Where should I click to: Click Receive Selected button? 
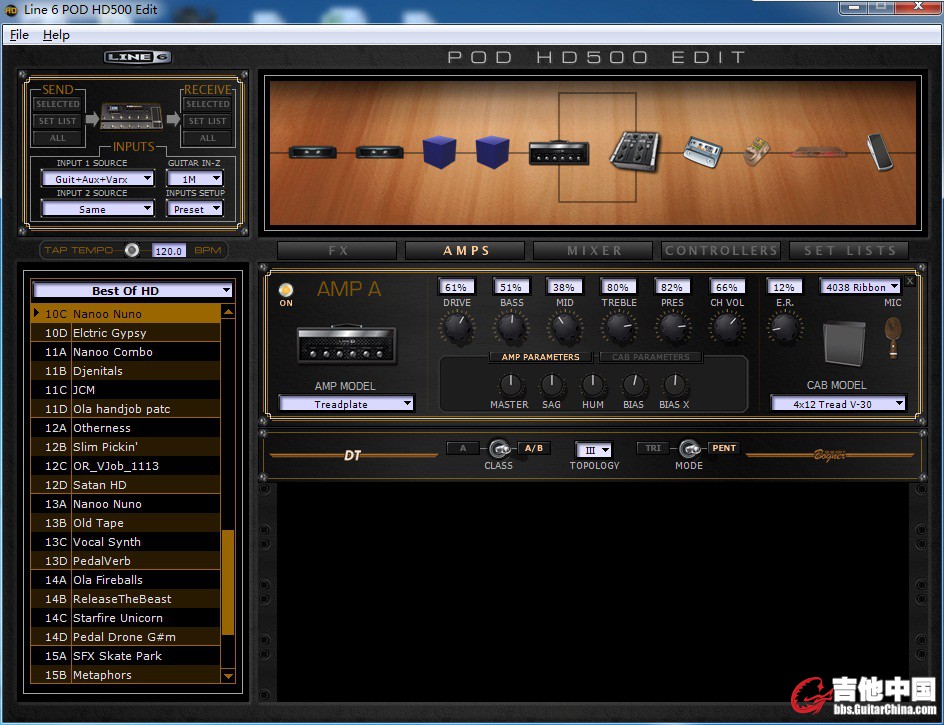click(208, 104)
